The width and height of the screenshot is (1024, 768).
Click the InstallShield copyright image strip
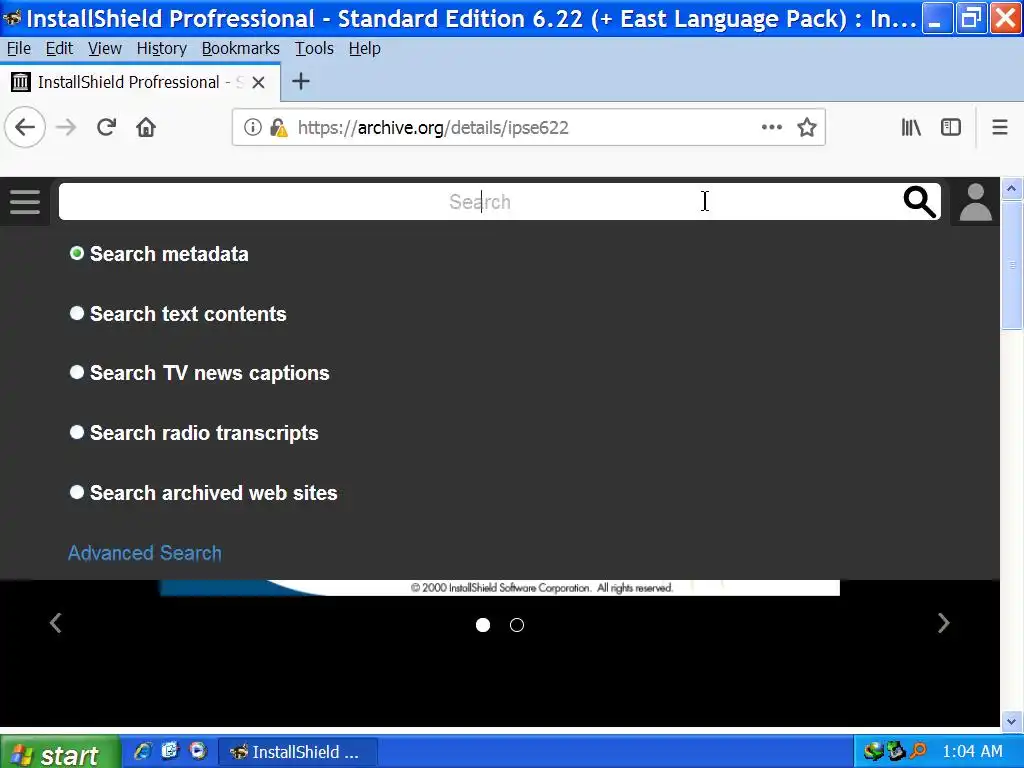point(500,588)
